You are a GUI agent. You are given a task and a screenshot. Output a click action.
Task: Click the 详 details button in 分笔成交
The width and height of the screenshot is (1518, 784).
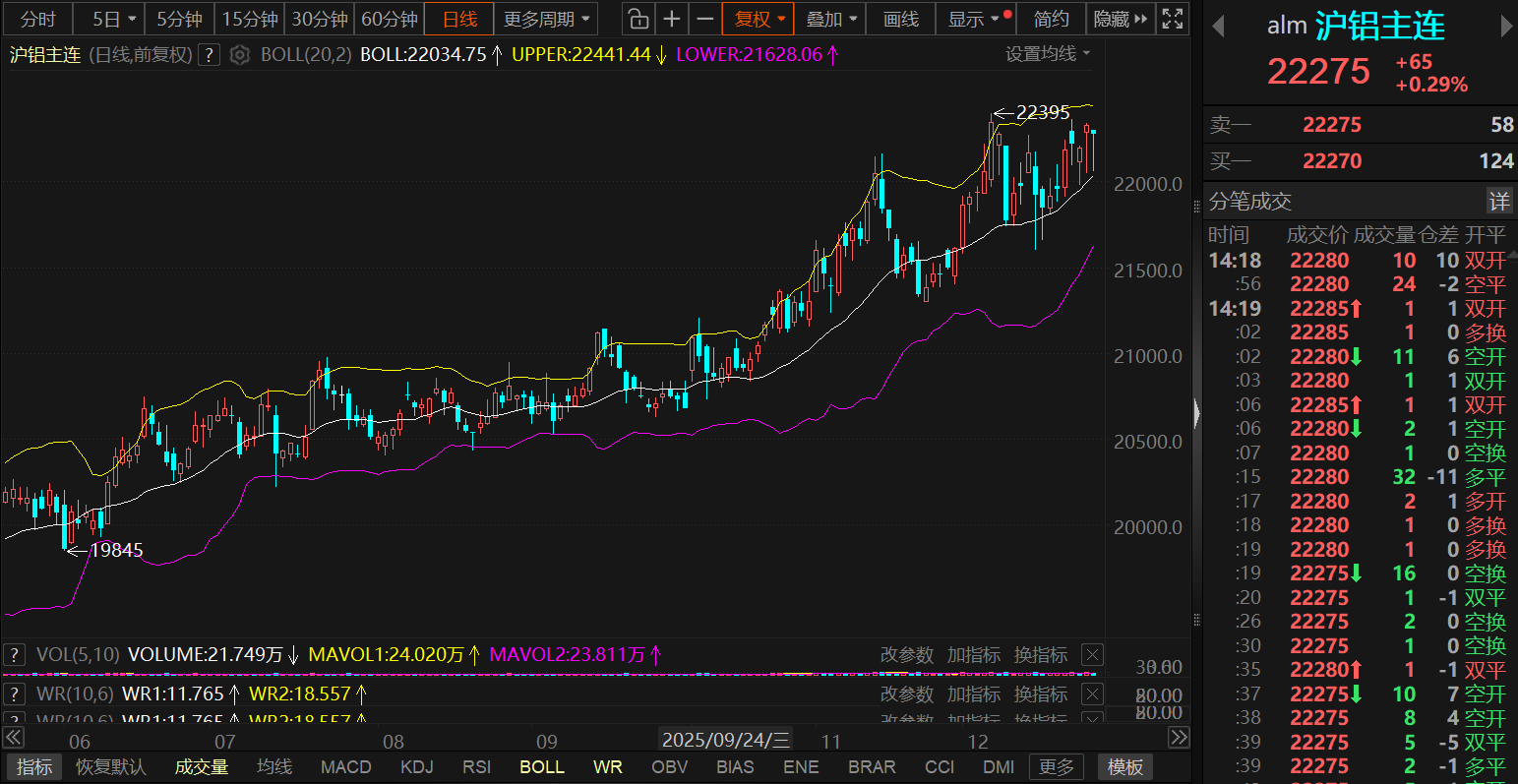1498,202
